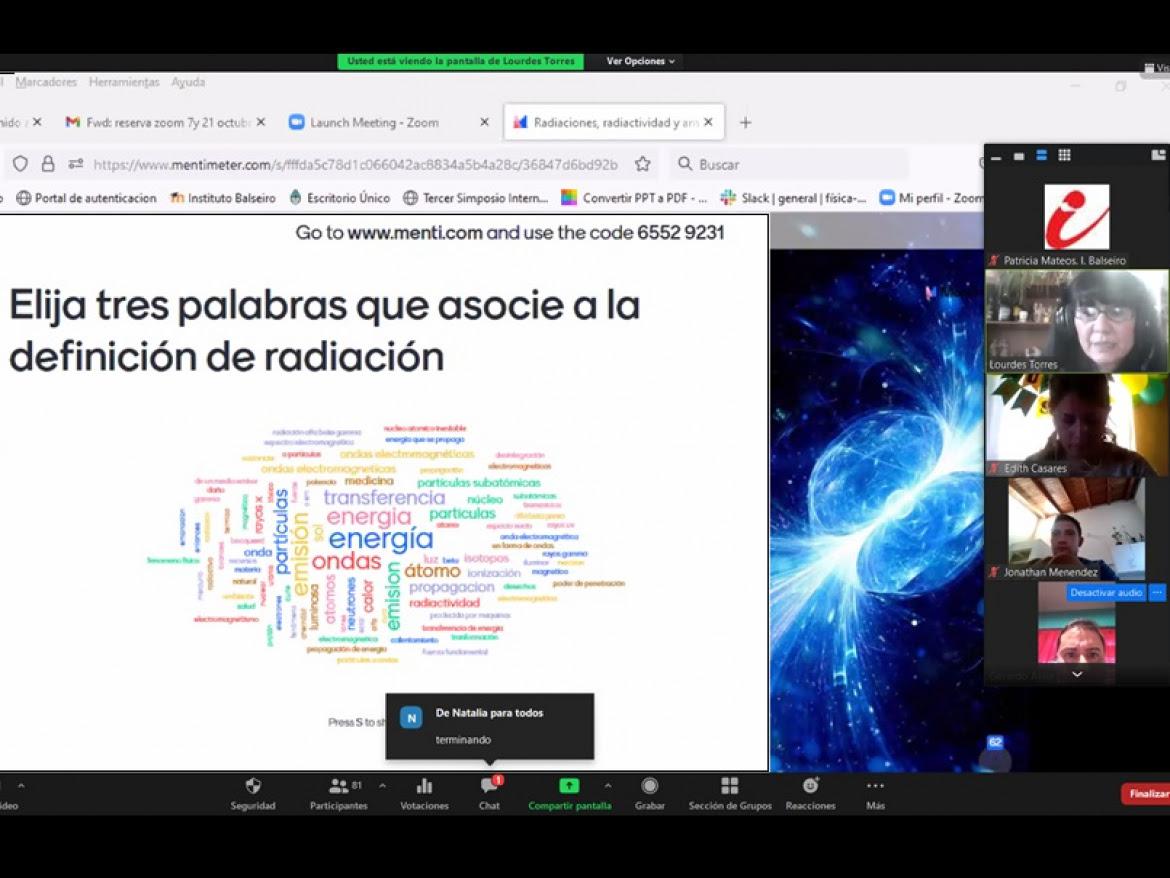Screen dimensions: 1170x878
Task: Expand sharing options next to Compartir pantalla
Action: [x=608, y=787]
